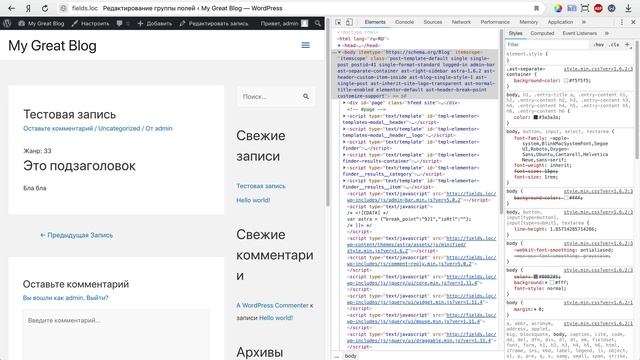
Task: Click the "Uncategorized" category link
Action: 119,128
